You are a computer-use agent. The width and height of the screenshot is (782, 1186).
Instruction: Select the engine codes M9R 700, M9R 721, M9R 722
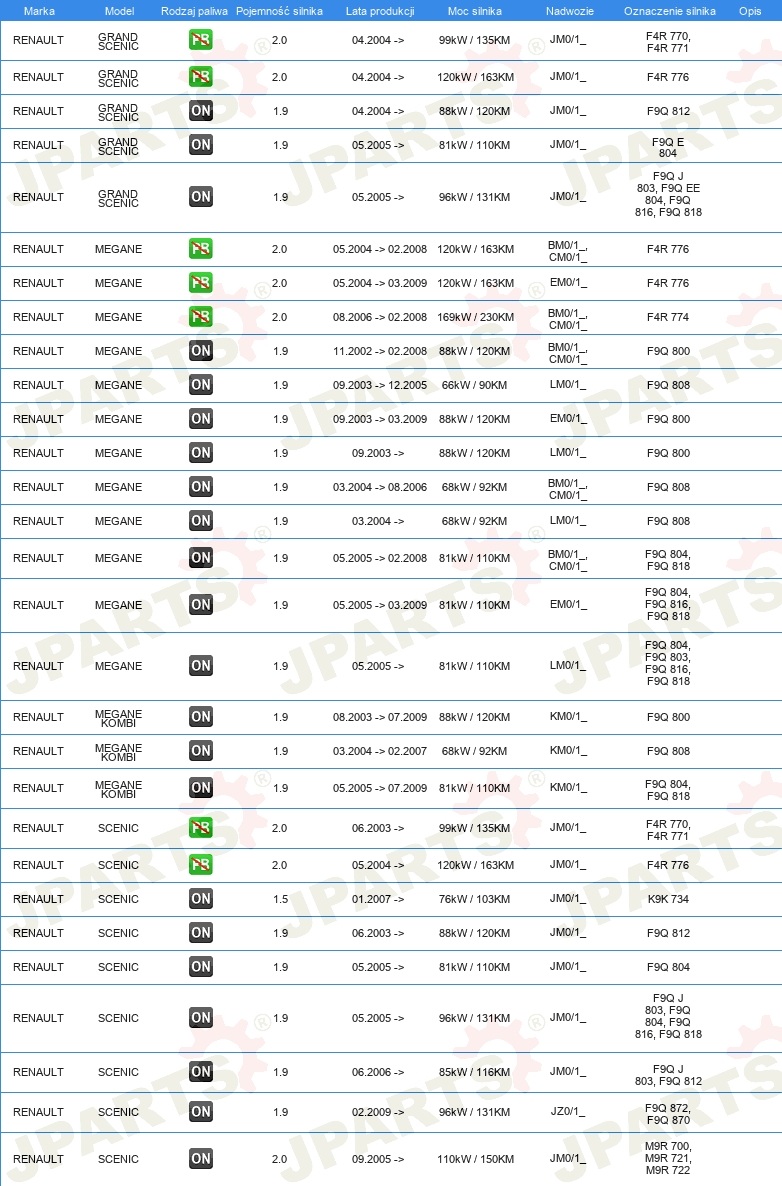tap(668, 1158)
